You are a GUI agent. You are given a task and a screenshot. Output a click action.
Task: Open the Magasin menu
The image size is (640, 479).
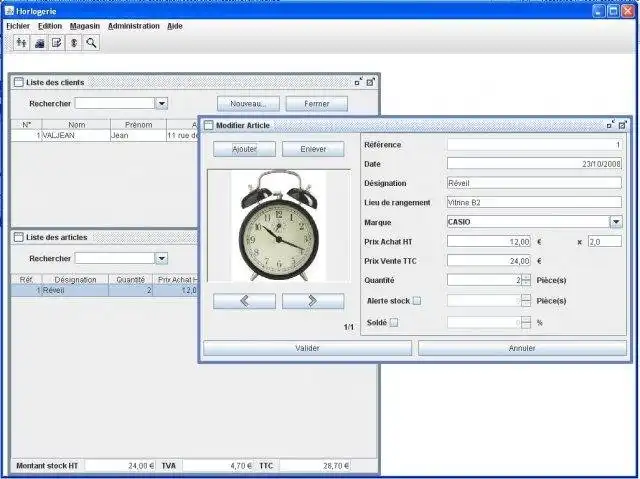click(84, 26)
